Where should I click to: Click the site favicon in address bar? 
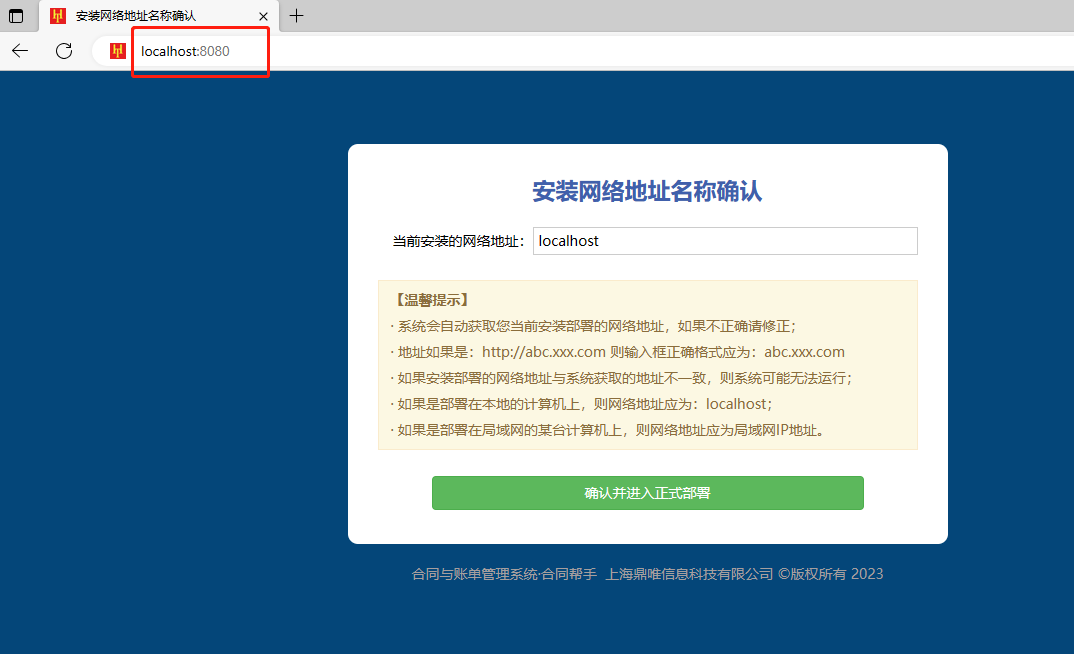(x=118, y=51)
